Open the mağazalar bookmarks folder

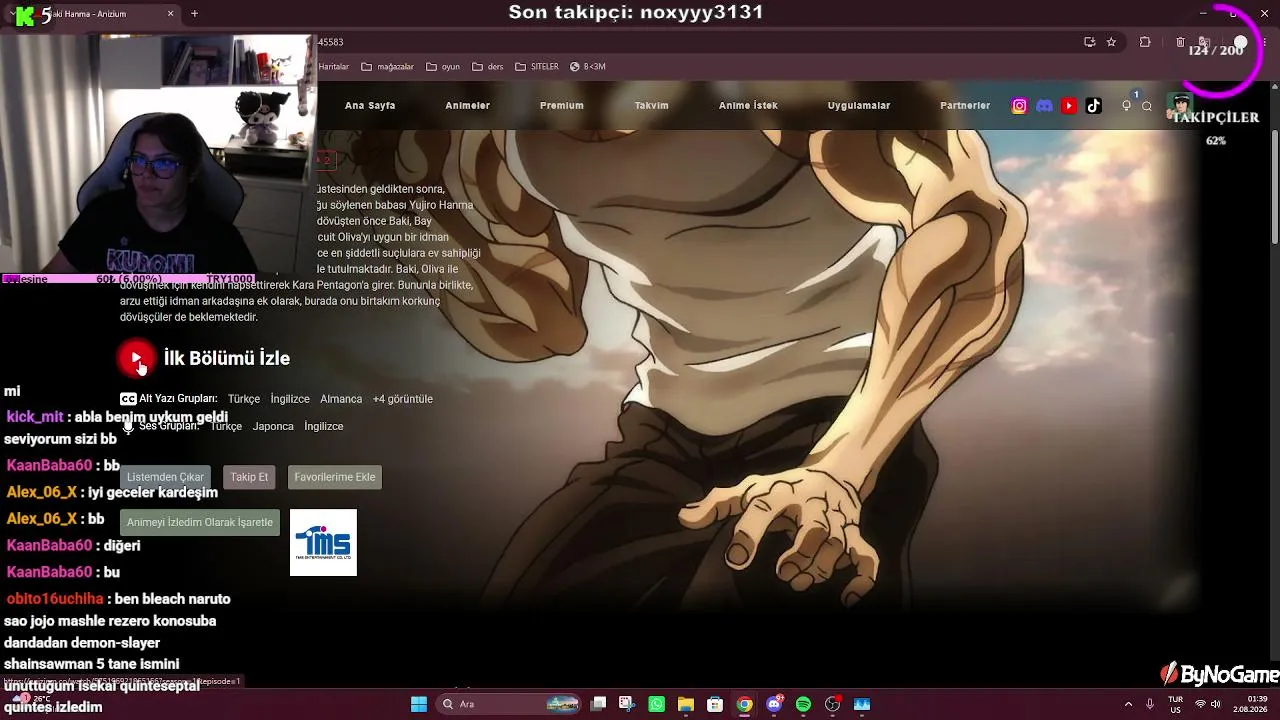(388, 67)
